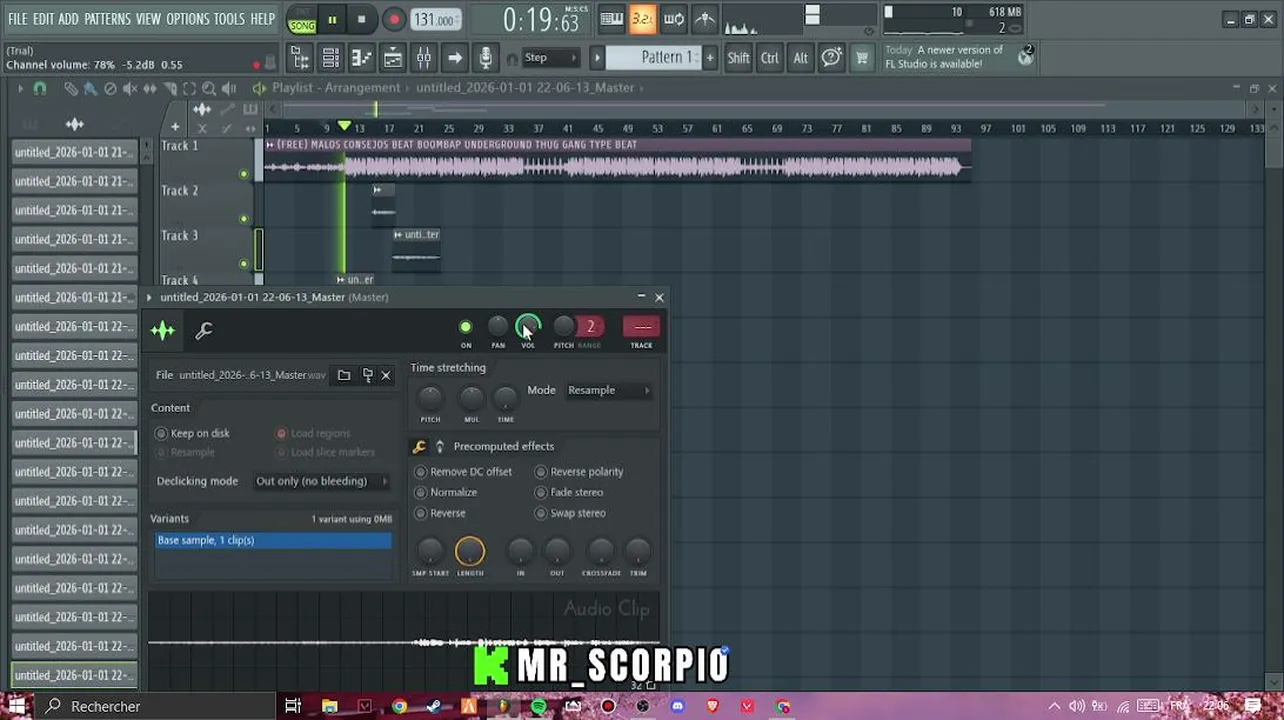Stop playback with the stop button
Screen dimensions: 1284x720
click(362, 19)
